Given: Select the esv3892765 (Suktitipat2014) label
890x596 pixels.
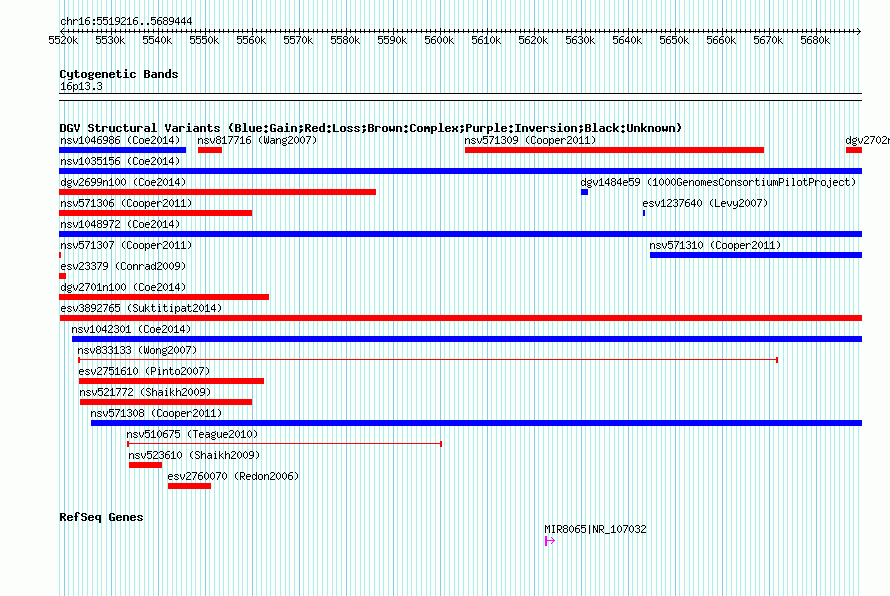Looking at the screenshot, I should click(x=141, y=308).
